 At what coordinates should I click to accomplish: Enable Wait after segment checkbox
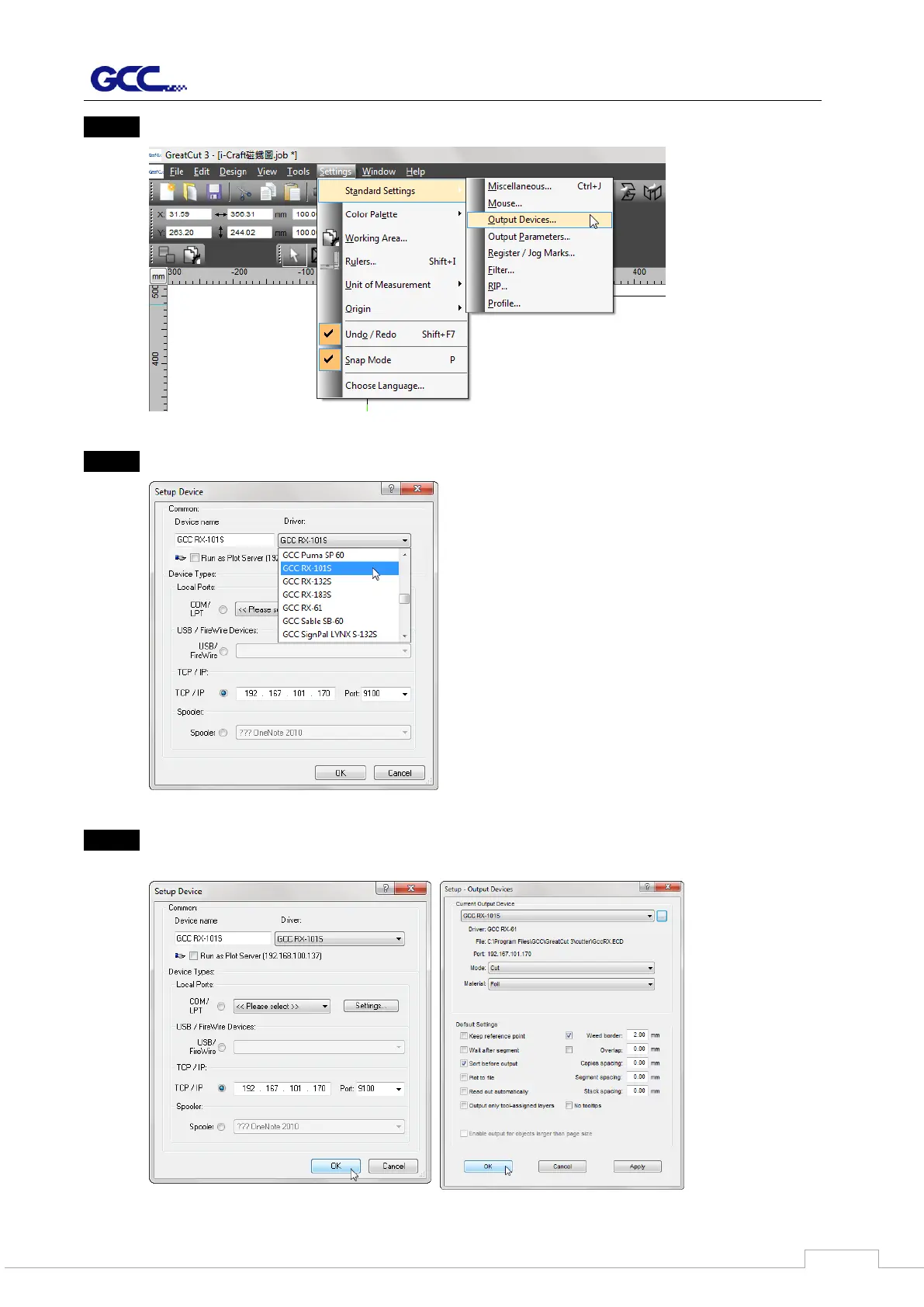464,1050
